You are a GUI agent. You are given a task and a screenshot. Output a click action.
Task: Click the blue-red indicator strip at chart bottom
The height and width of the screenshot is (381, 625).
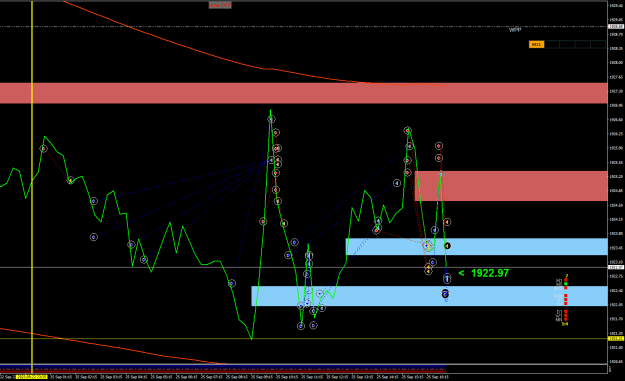click(223, 369)
